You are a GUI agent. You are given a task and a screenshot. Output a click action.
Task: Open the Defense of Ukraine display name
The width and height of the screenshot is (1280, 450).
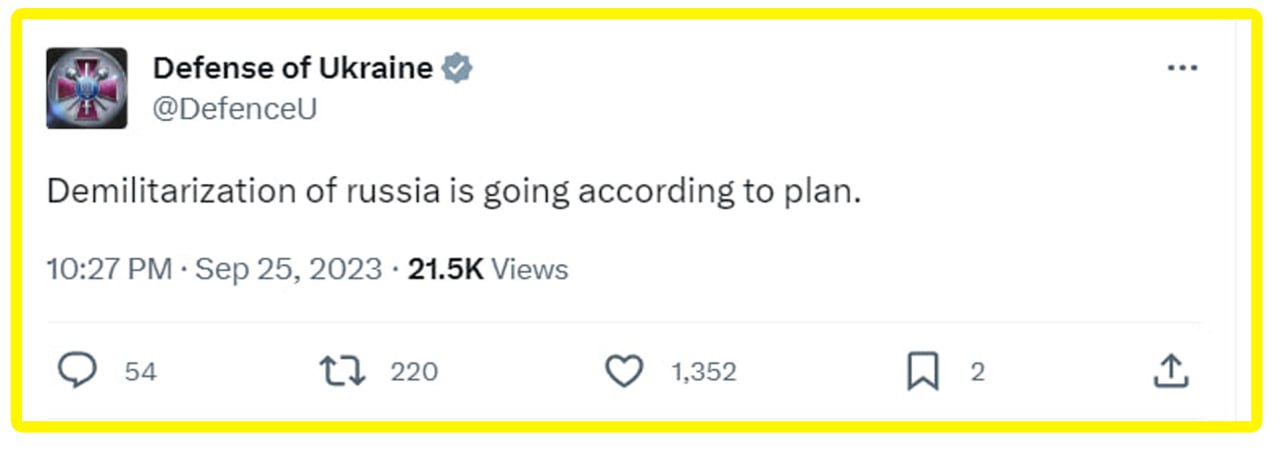click(292, 68)
